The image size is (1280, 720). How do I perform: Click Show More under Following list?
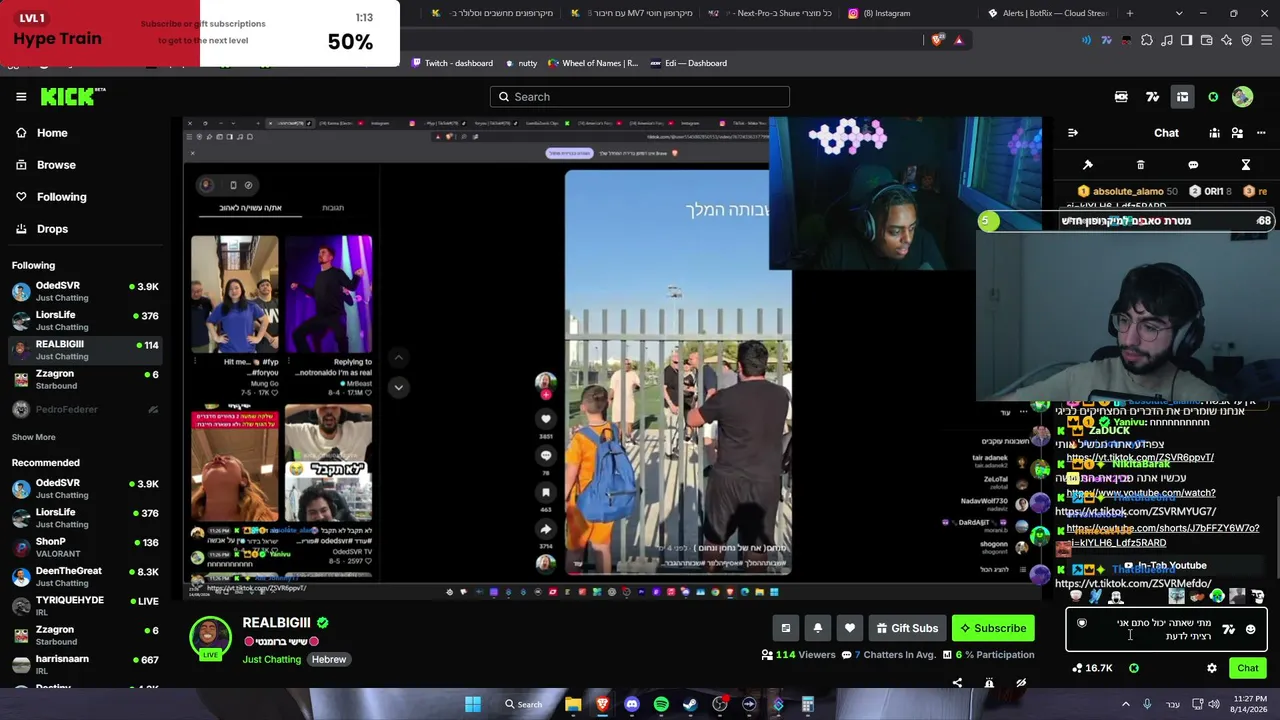tap(34, 437)
